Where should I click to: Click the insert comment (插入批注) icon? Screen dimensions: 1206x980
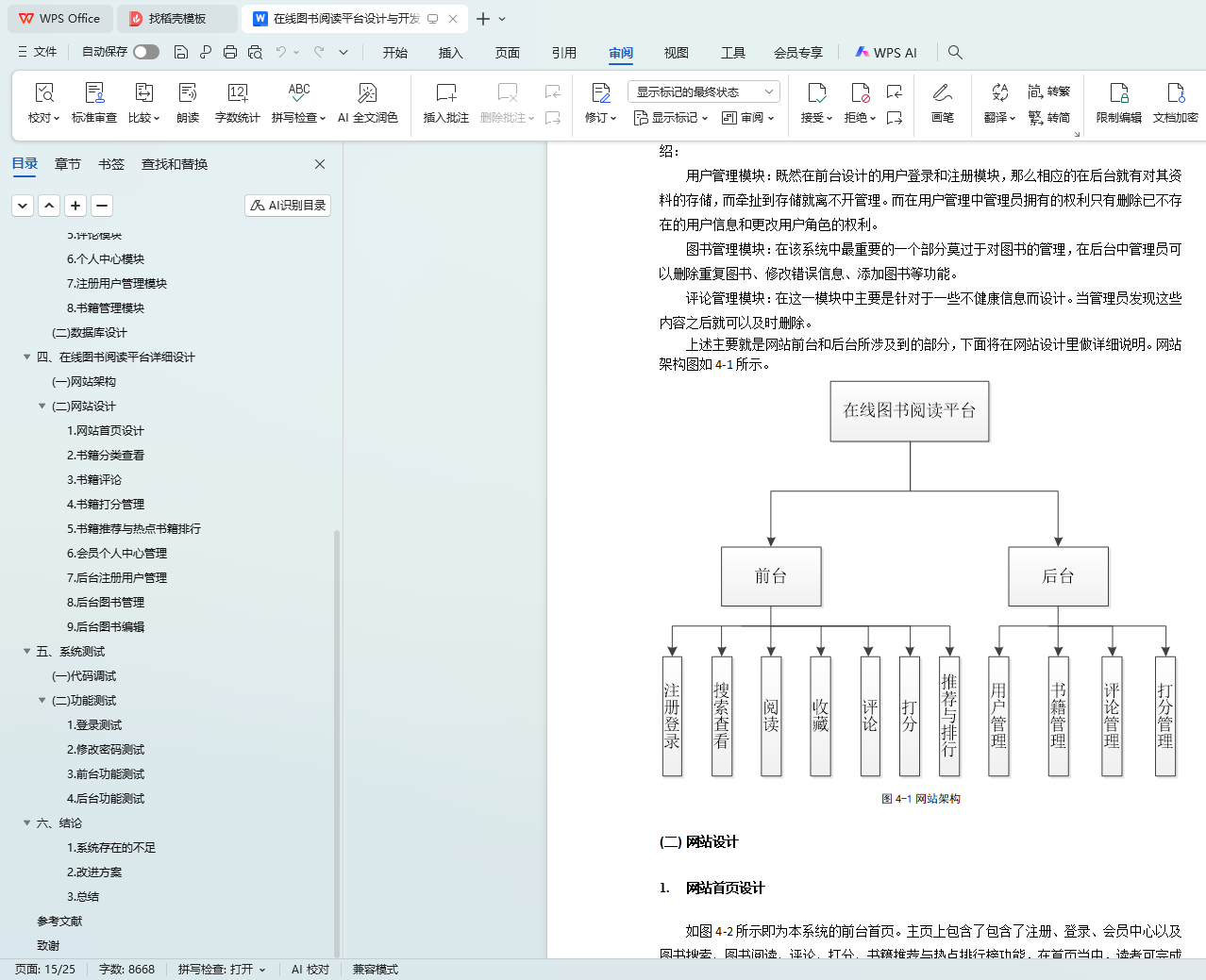pyautogui.click(x=445, y=93)
